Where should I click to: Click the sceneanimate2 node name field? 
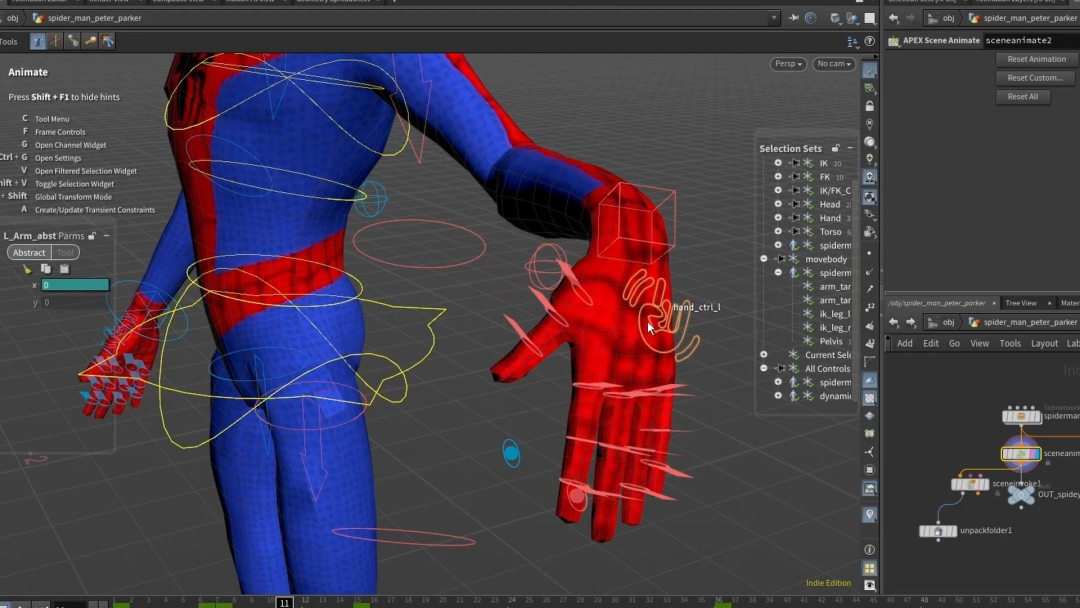(1031, 41)
